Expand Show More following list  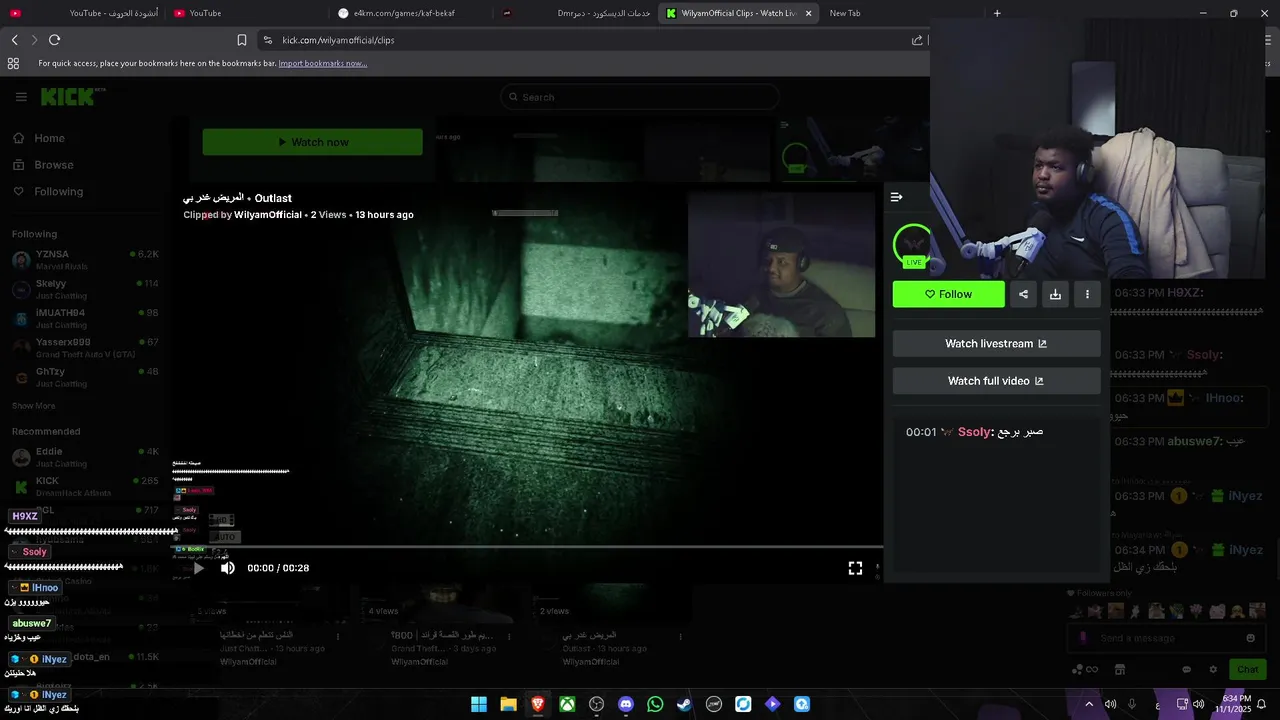pyautogui.click(x=33, y=406)
